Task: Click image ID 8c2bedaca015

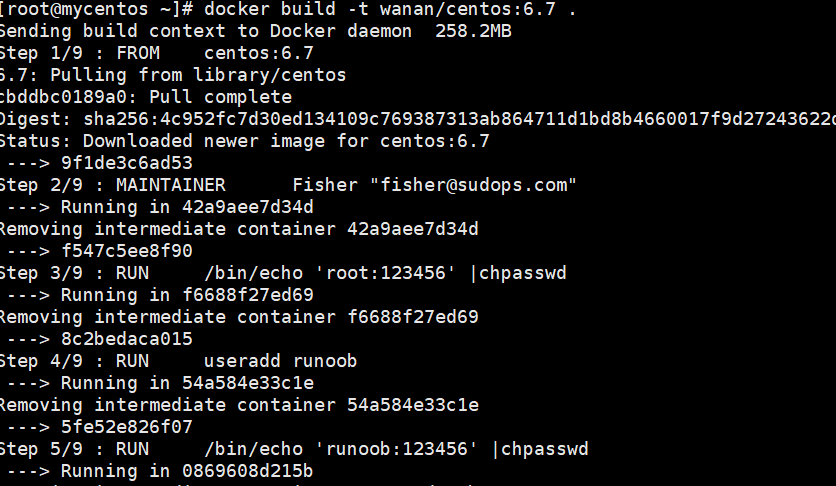Action: (127, 338)
